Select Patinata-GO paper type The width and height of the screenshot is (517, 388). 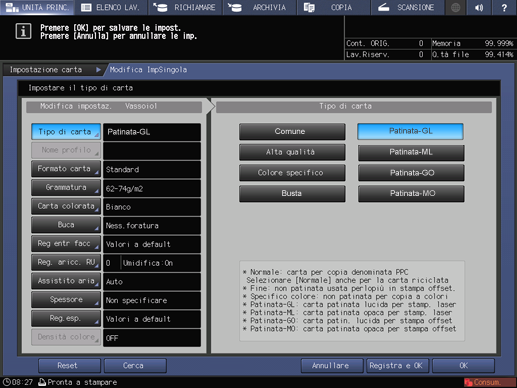pyautogui.click(x=411, y=173)
